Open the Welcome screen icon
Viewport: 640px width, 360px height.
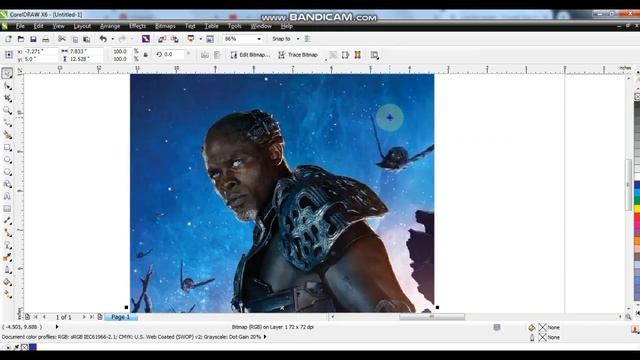210,39
